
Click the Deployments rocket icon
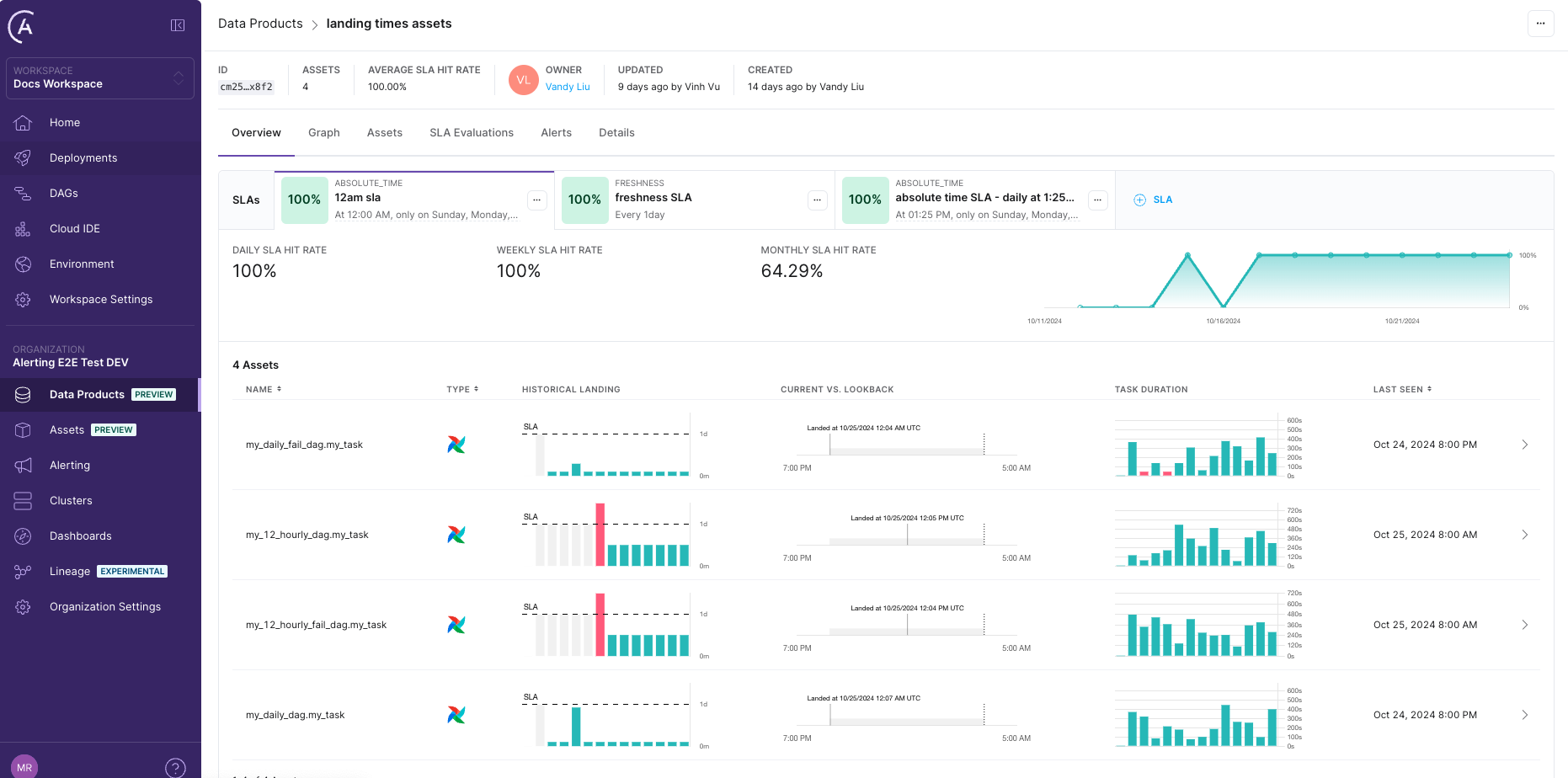(x=23, y=158)
